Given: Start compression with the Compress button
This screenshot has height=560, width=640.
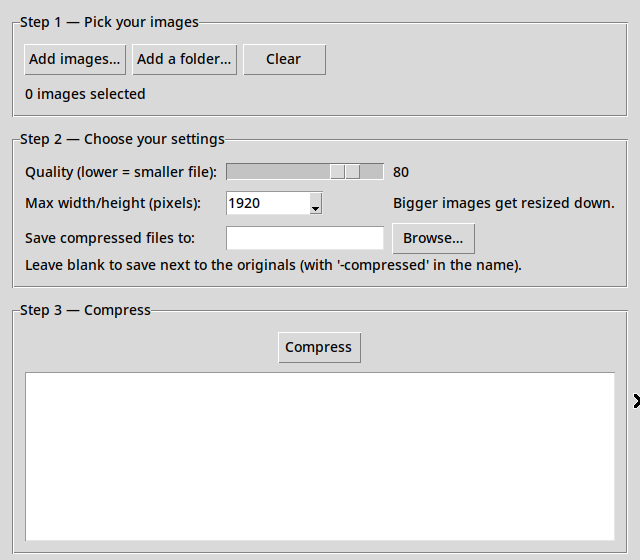Looking at the screenshot, I should 320,347.
